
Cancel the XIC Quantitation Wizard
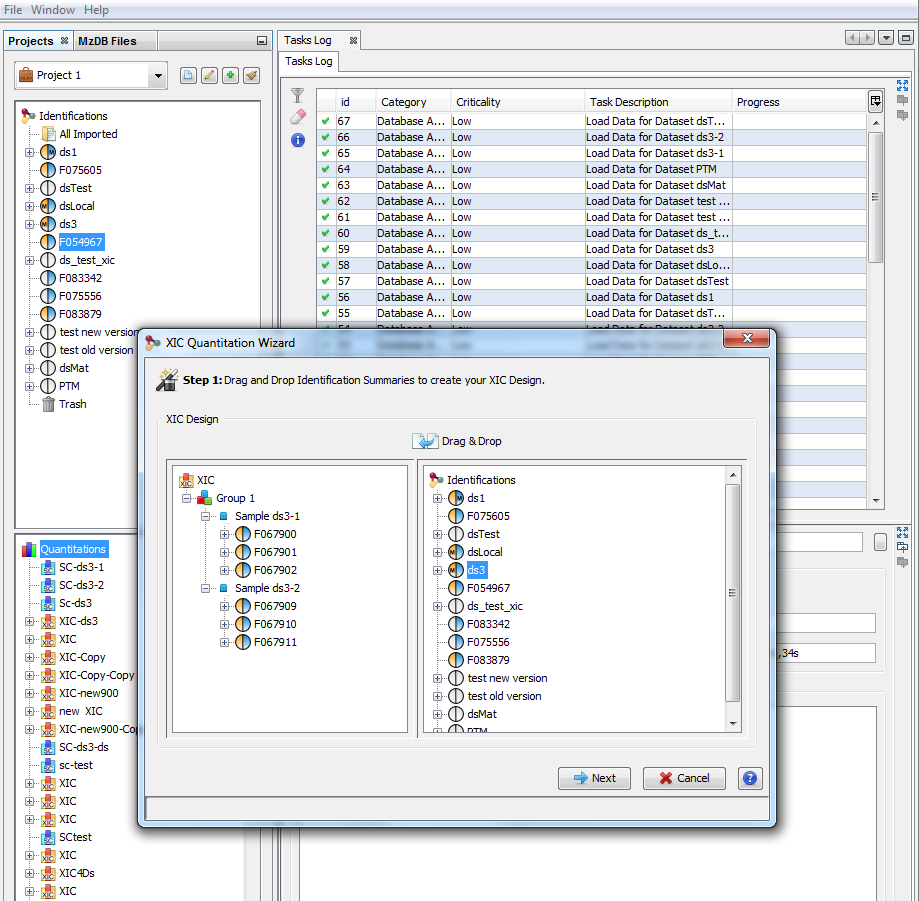pos(684,778)
